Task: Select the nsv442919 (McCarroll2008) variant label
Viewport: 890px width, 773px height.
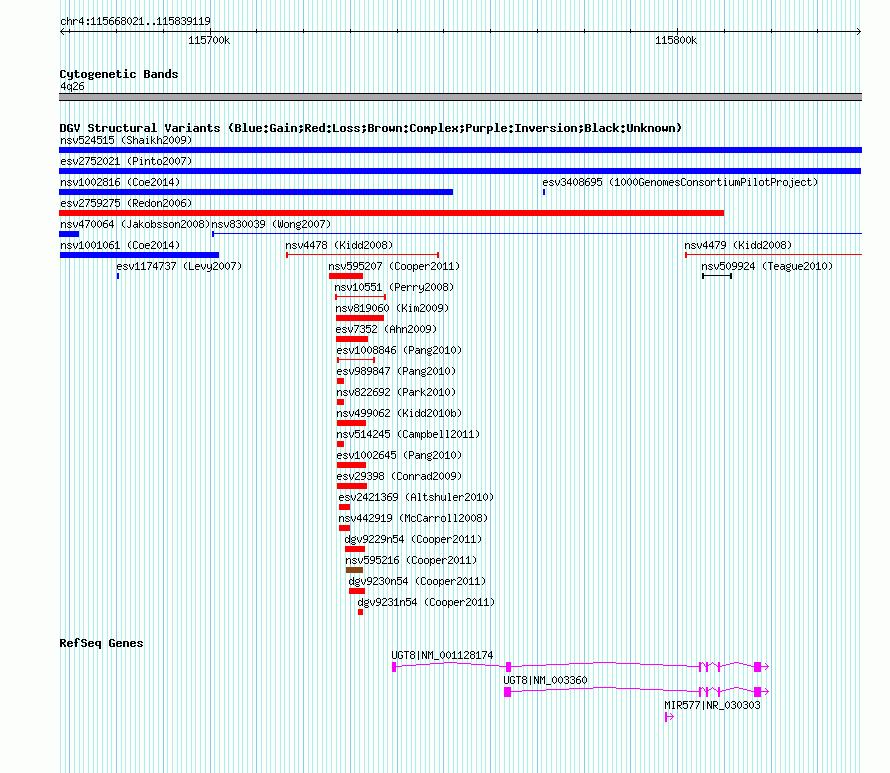Action: pyautogui.click(x=413, y=518)
